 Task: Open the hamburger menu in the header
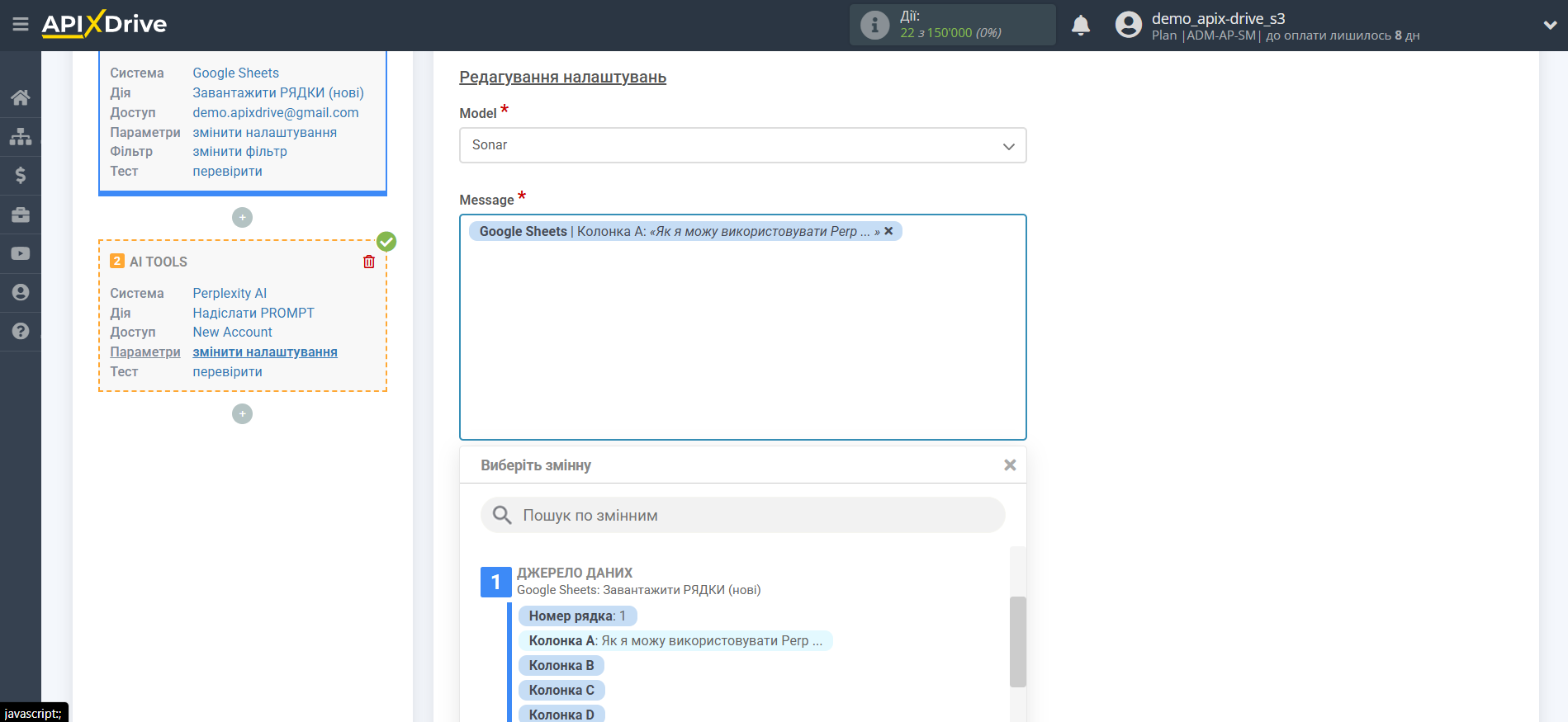[21, 25]
